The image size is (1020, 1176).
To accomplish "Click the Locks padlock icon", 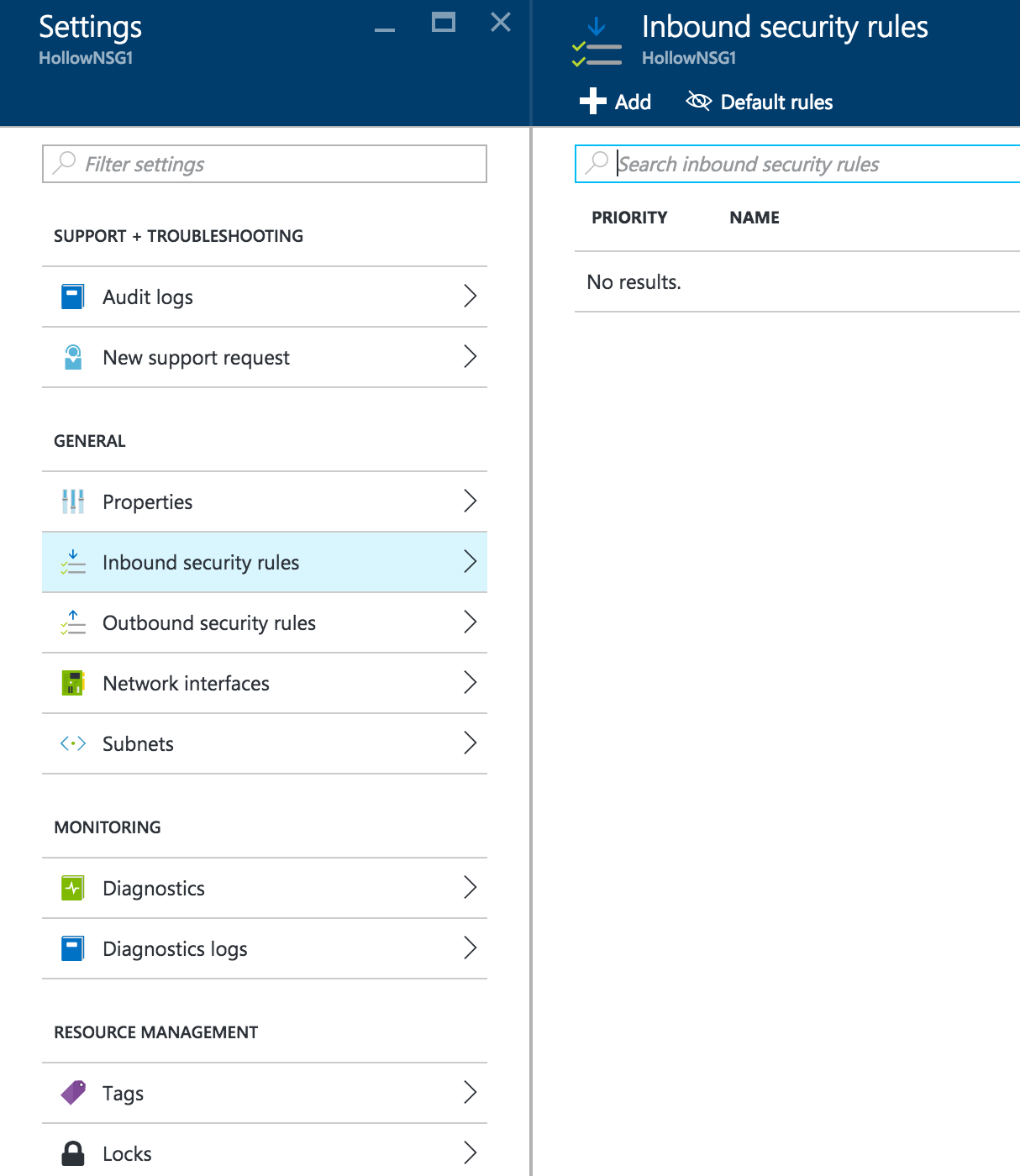I will [x=73, y=1153].
